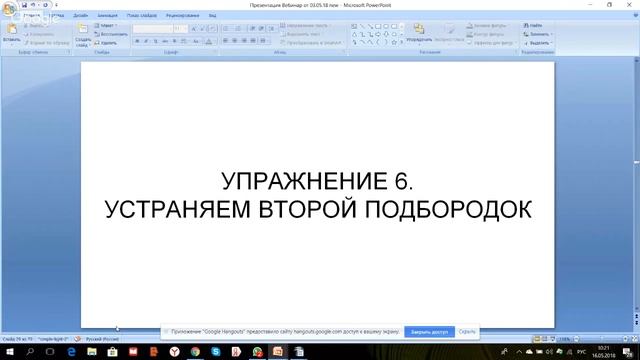Viewport: 640px width, 360px height.
Task: Open the columns dropdown
Action: click(x=264, y=41)
